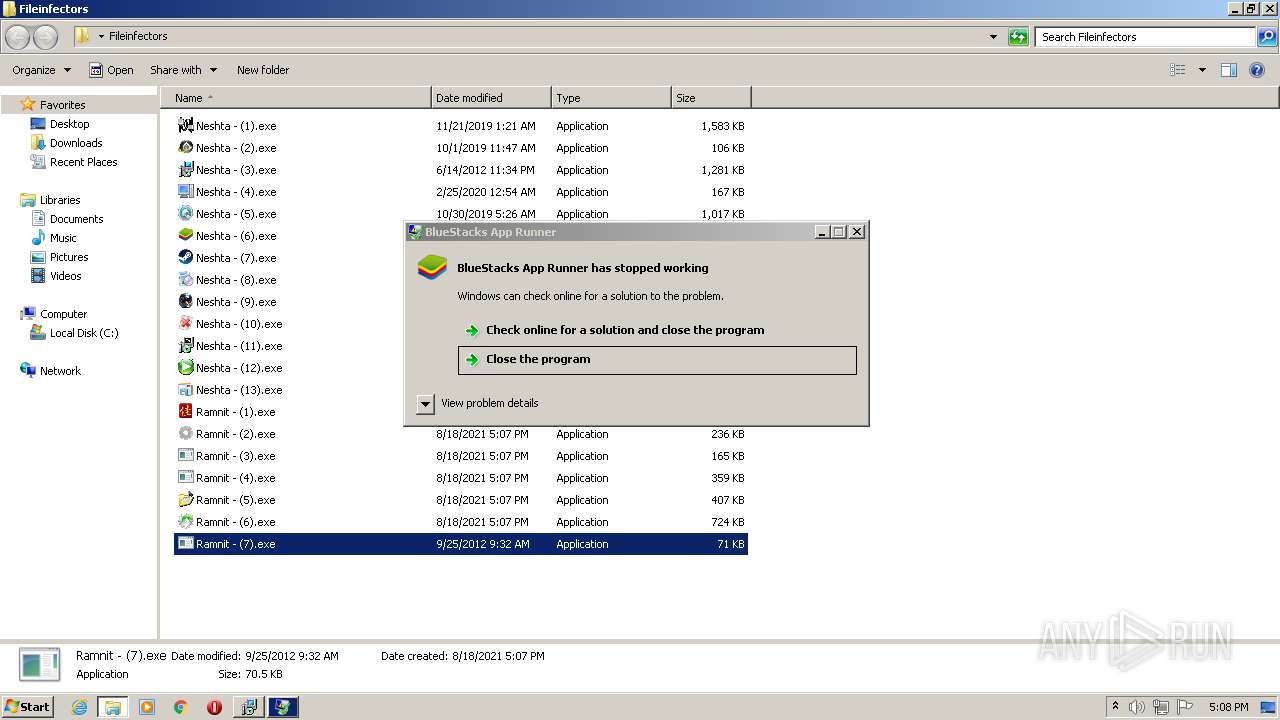Show hidden tray icons
The image size is (1280, 720).
pos(1115,707)
